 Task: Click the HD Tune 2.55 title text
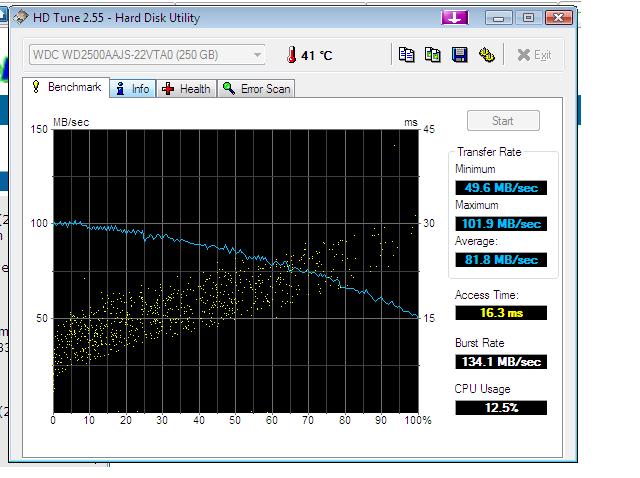click(x=116, y=18)
